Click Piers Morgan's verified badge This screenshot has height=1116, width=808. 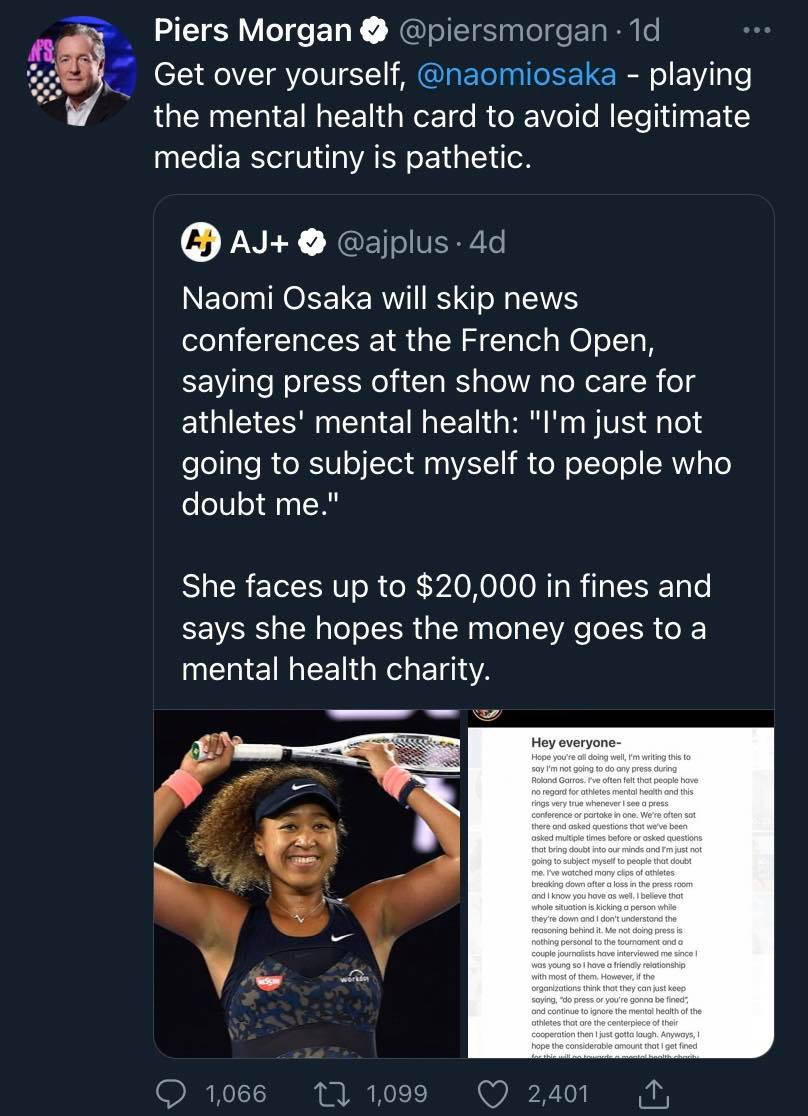click(374, 31)
